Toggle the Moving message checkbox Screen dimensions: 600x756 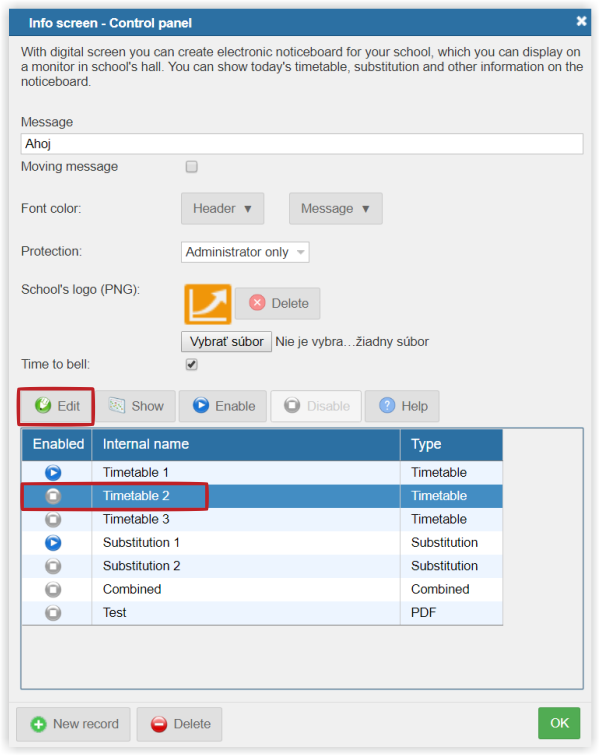192,167
